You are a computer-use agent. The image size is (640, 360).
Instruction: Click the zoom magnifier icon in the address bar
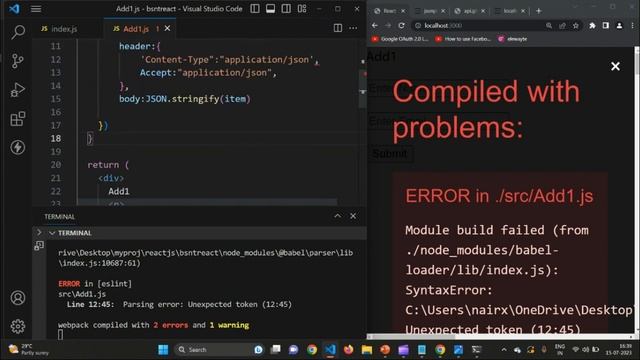click(x=549, y=25)
